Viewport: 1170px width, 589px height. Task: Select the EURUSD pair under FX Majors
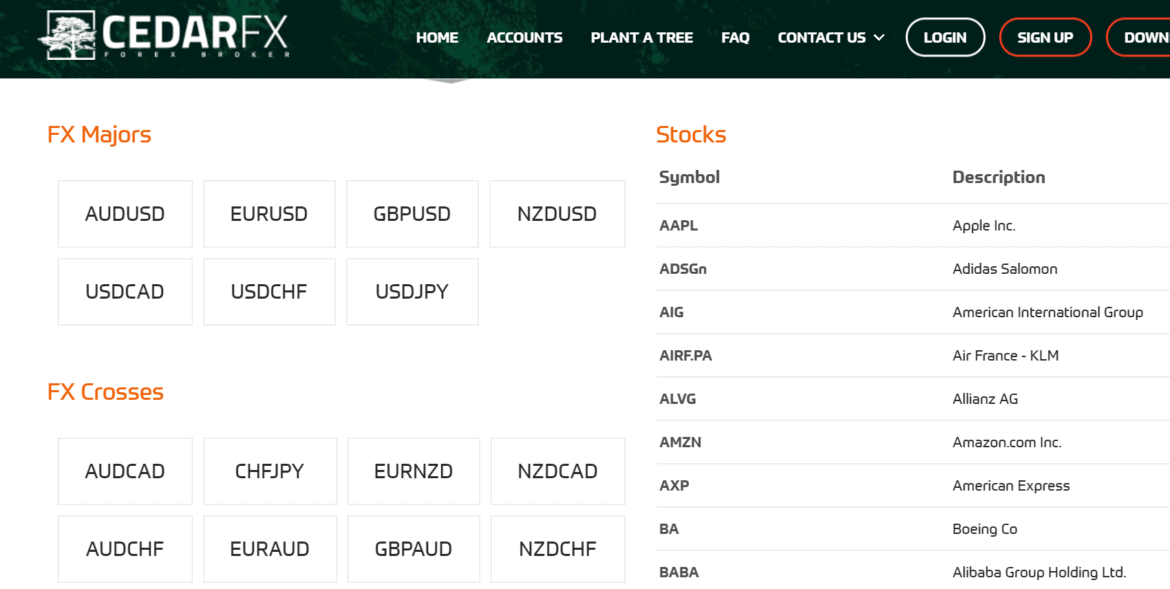(x=269, y=213)
